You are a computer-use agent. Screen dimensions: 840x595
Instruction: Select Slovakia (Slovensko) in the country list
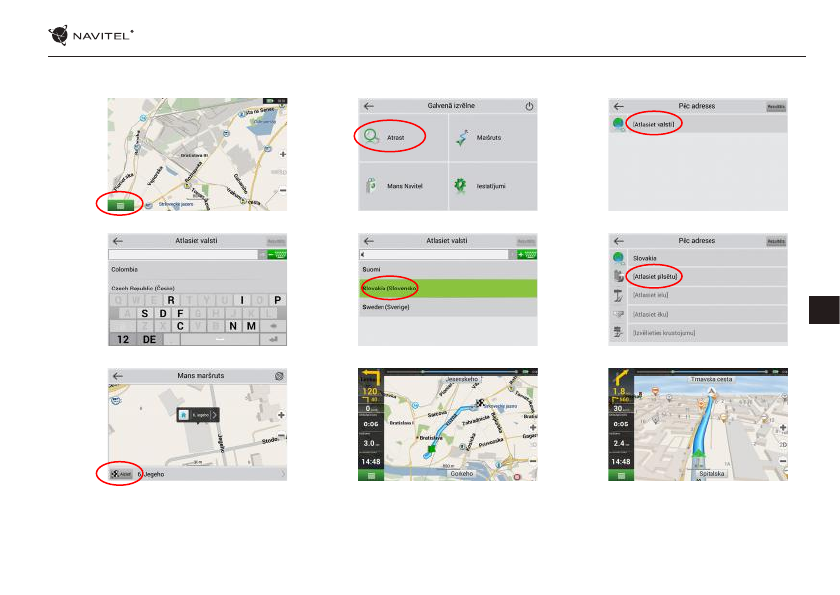click(448, 288)
